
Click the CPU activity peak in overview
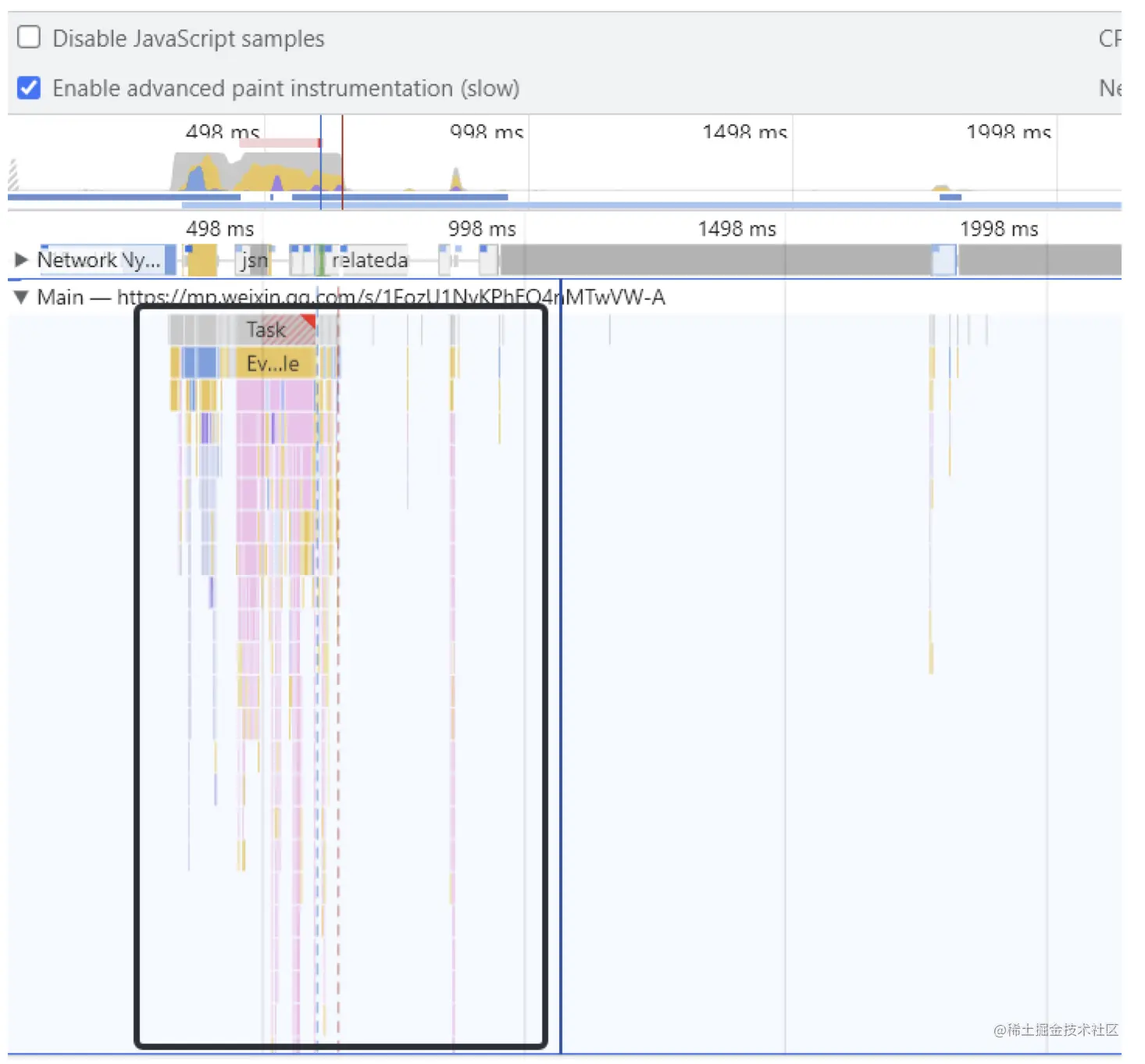258,172
